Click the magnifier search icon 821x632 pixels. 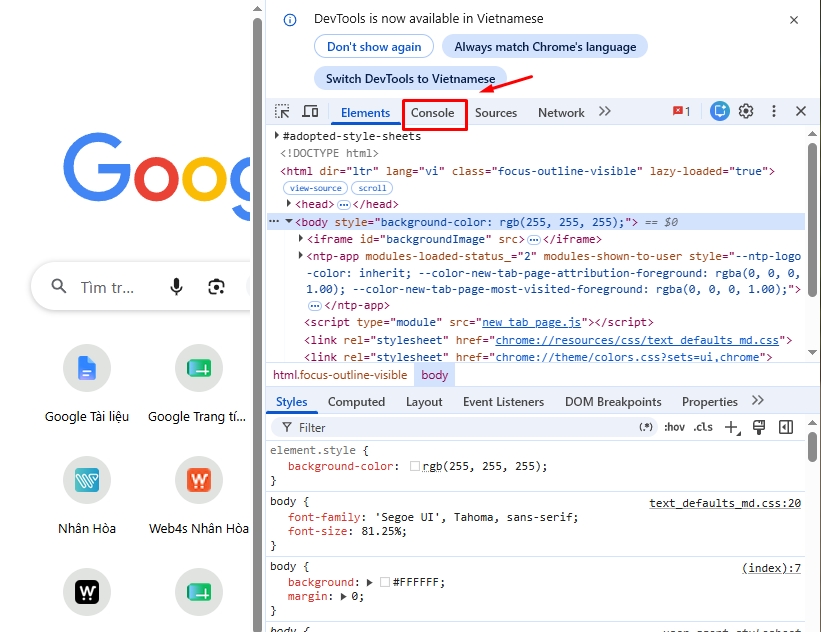59,286
